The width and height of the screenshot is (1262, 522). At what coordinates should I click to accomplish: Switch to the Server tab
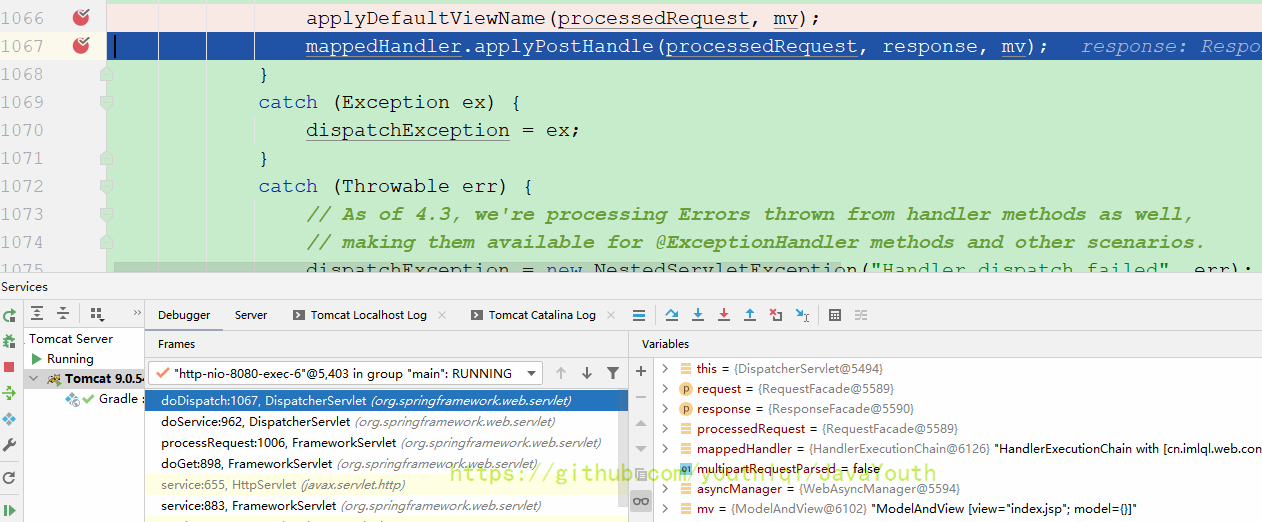(251, 315)
